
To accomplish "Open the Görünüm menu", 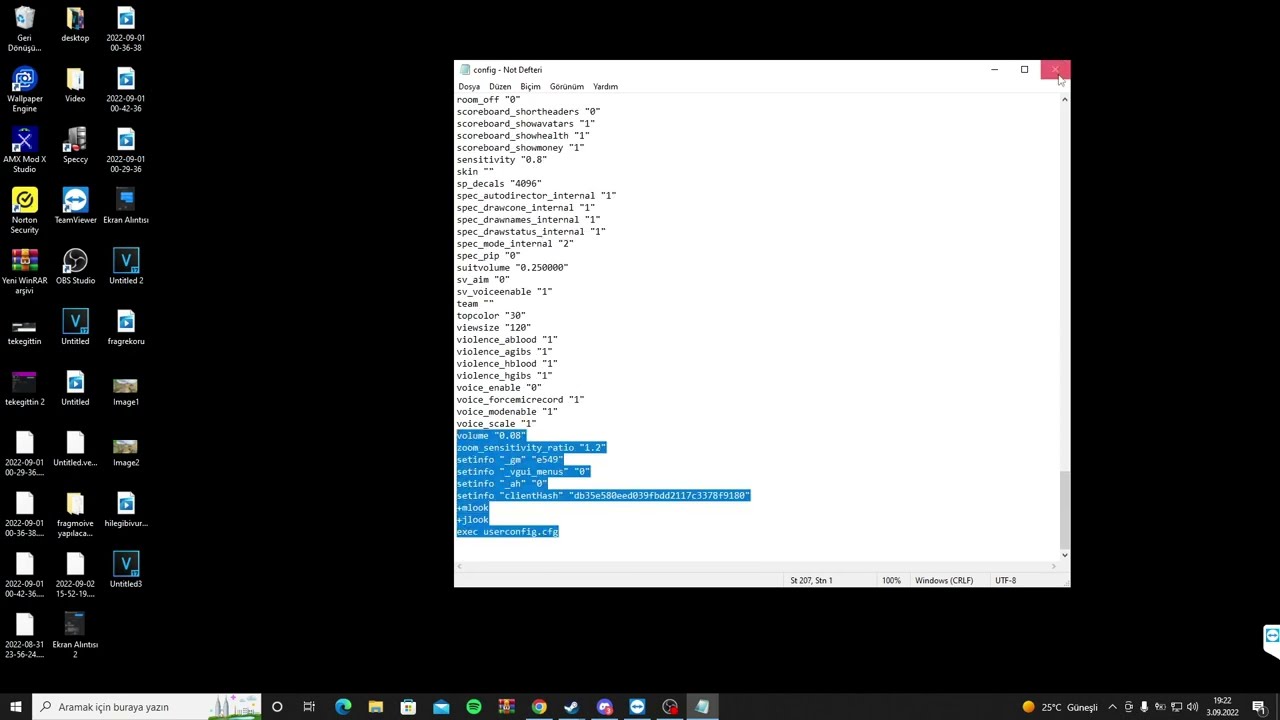I will pyautogui.click(x=567, y=86).
